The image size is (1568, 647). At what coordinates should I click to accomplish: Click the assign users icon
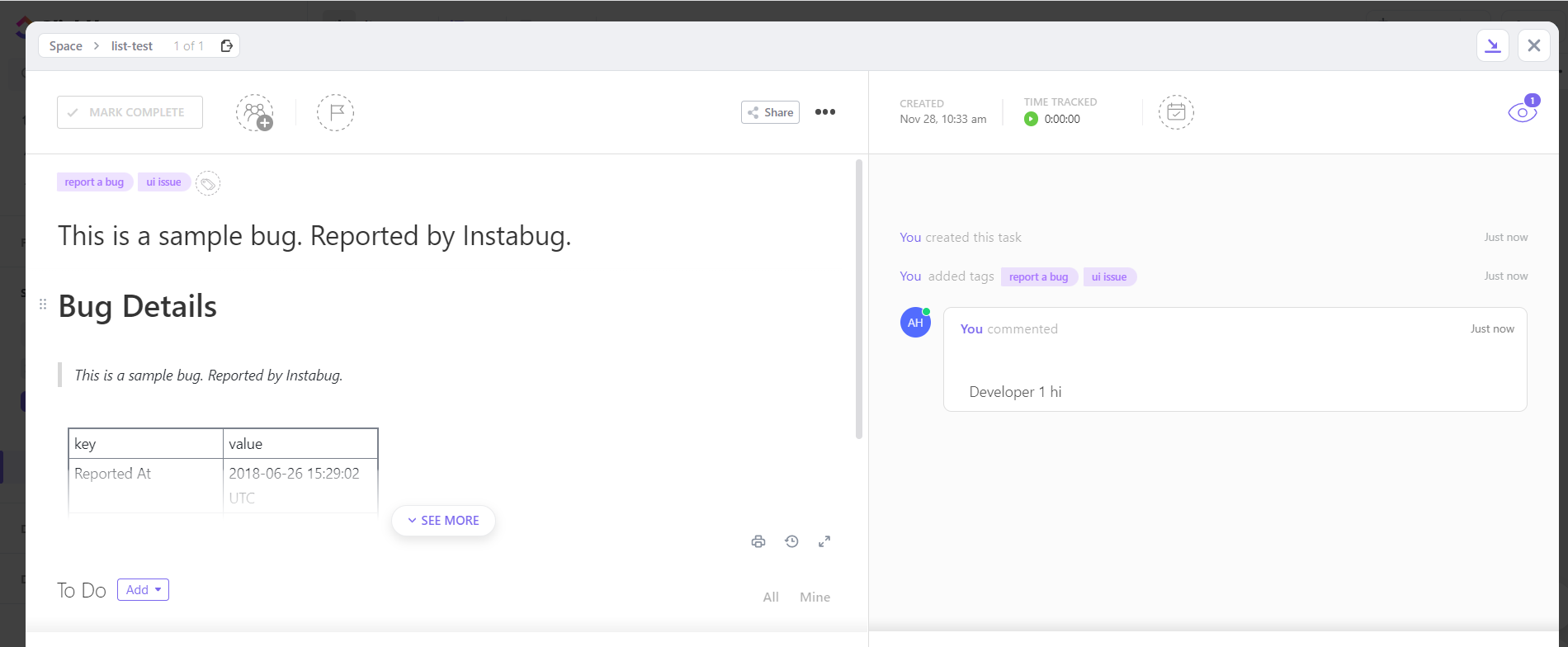(255, 112)
